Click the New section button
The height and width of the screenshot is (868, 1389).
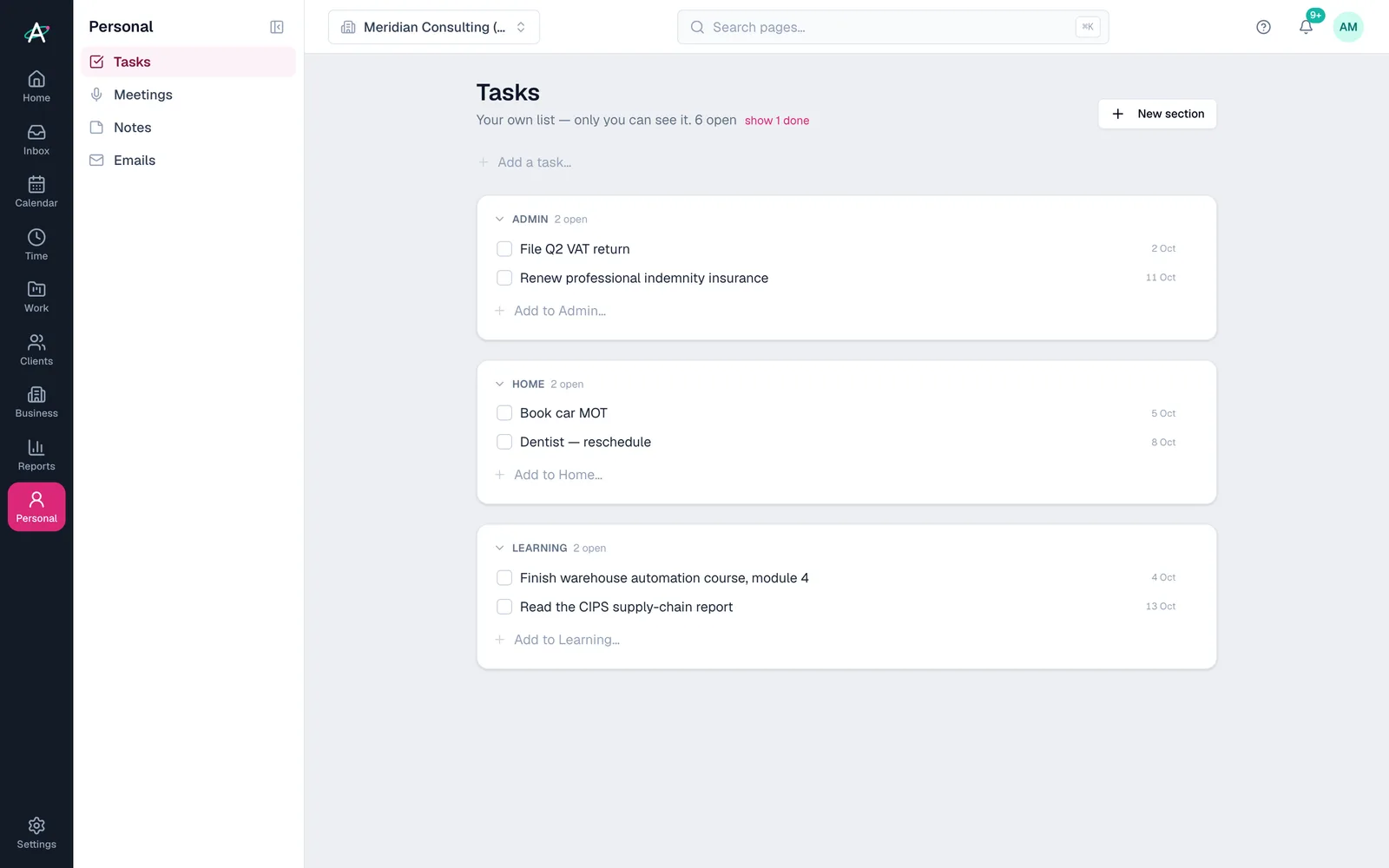tap(1157, 114)
